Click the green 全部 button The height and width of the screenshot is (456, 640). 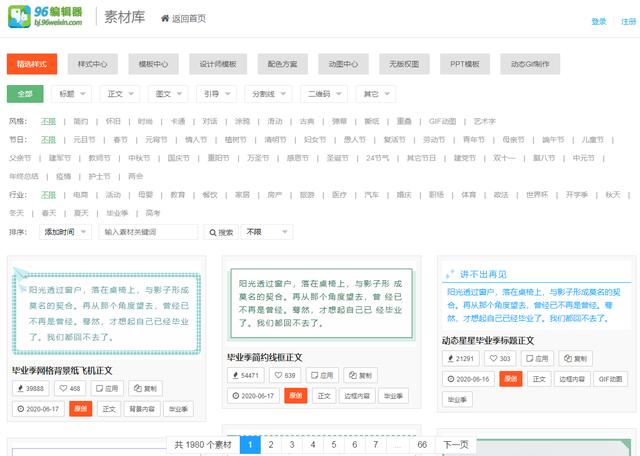(25, 94)
